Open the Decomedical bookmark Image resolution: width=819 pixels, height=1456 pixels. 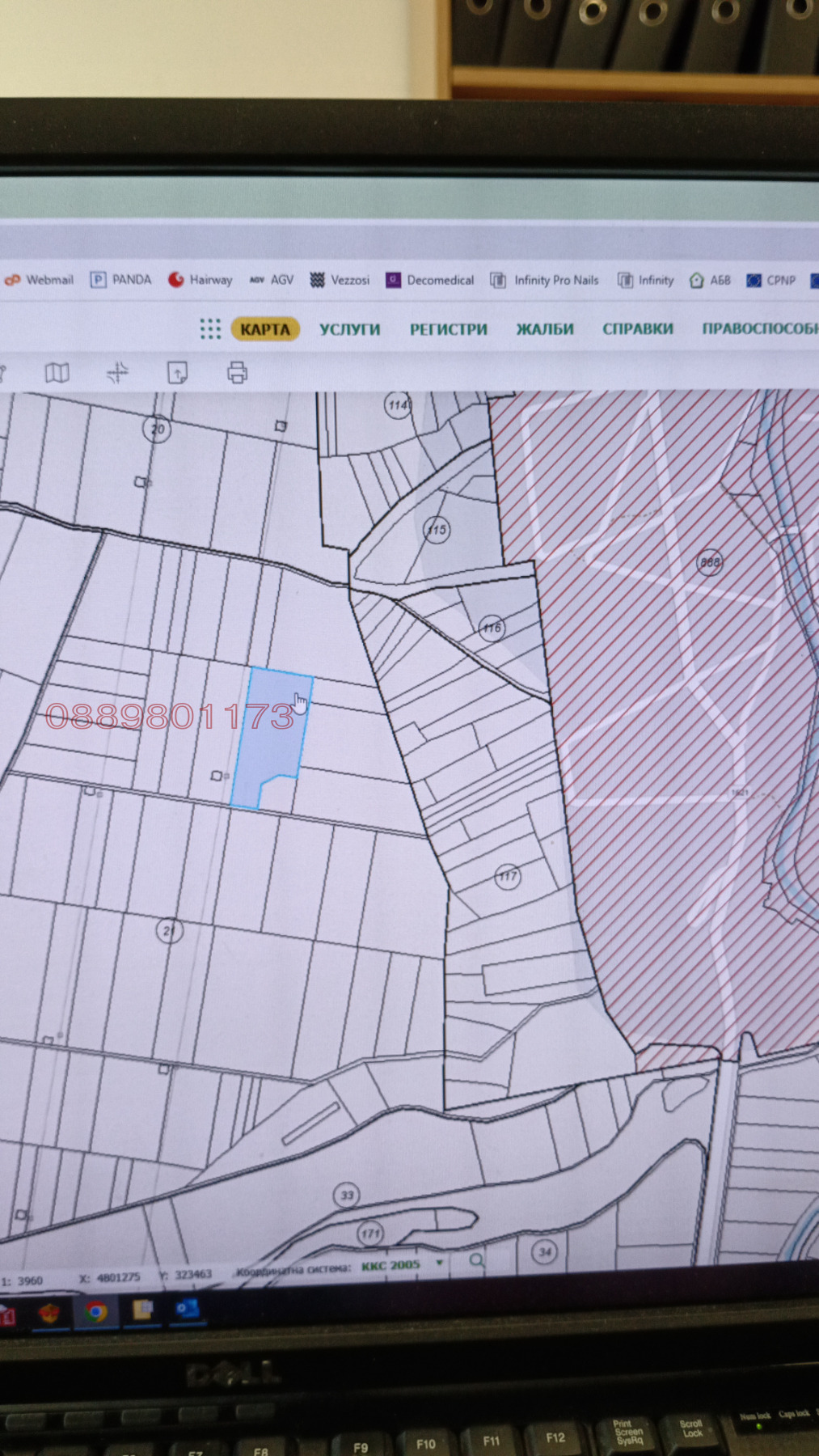pos(429,280)
